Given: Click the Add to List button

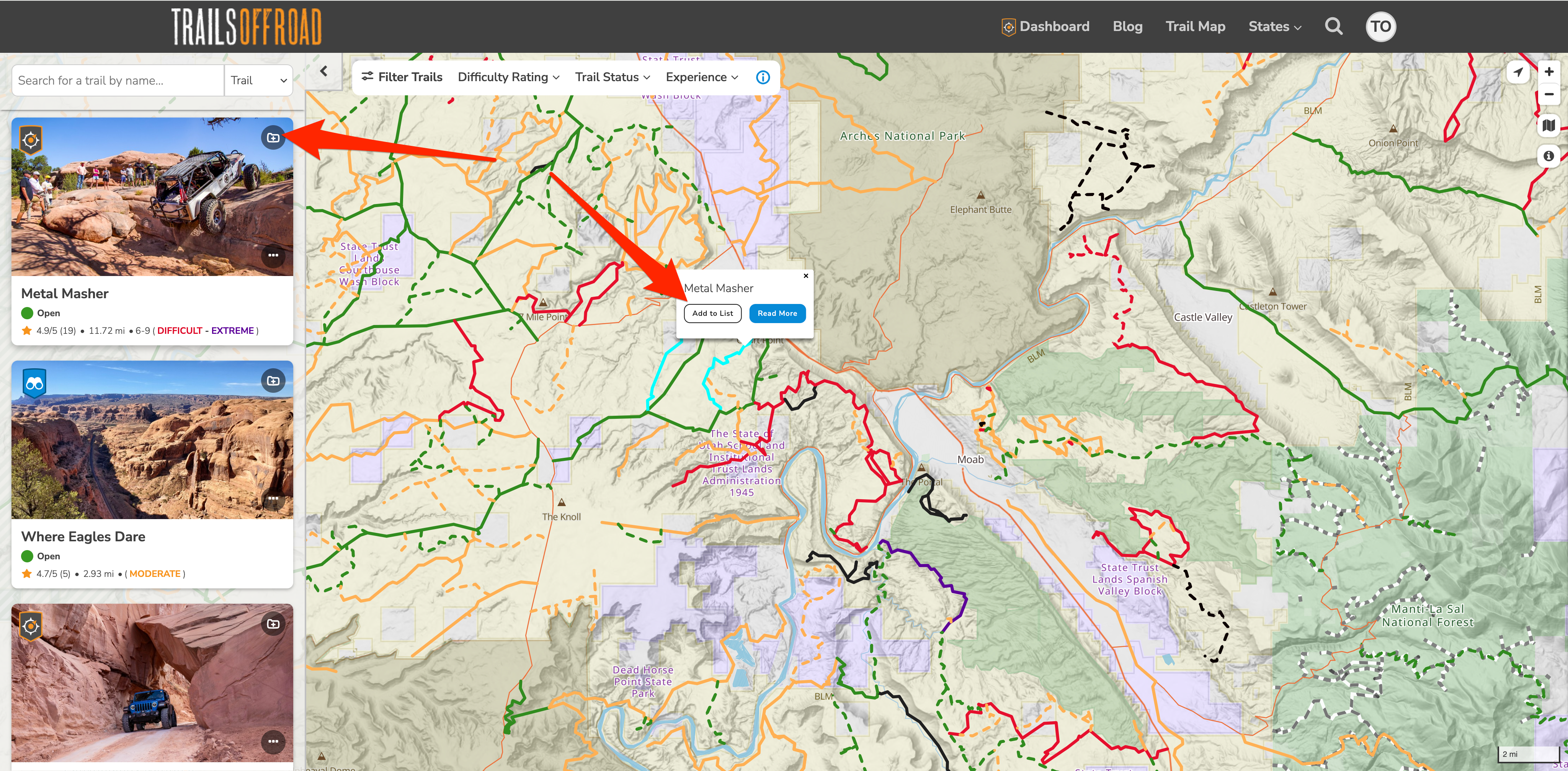Looking at the screenshot, I should tap(712, 314).
